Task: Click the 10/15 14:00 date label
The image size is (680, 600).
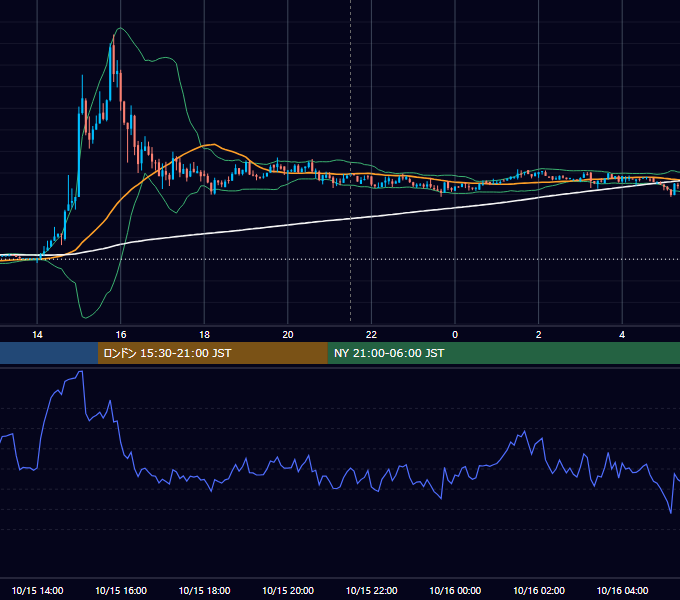Action: tap(37, 590)
